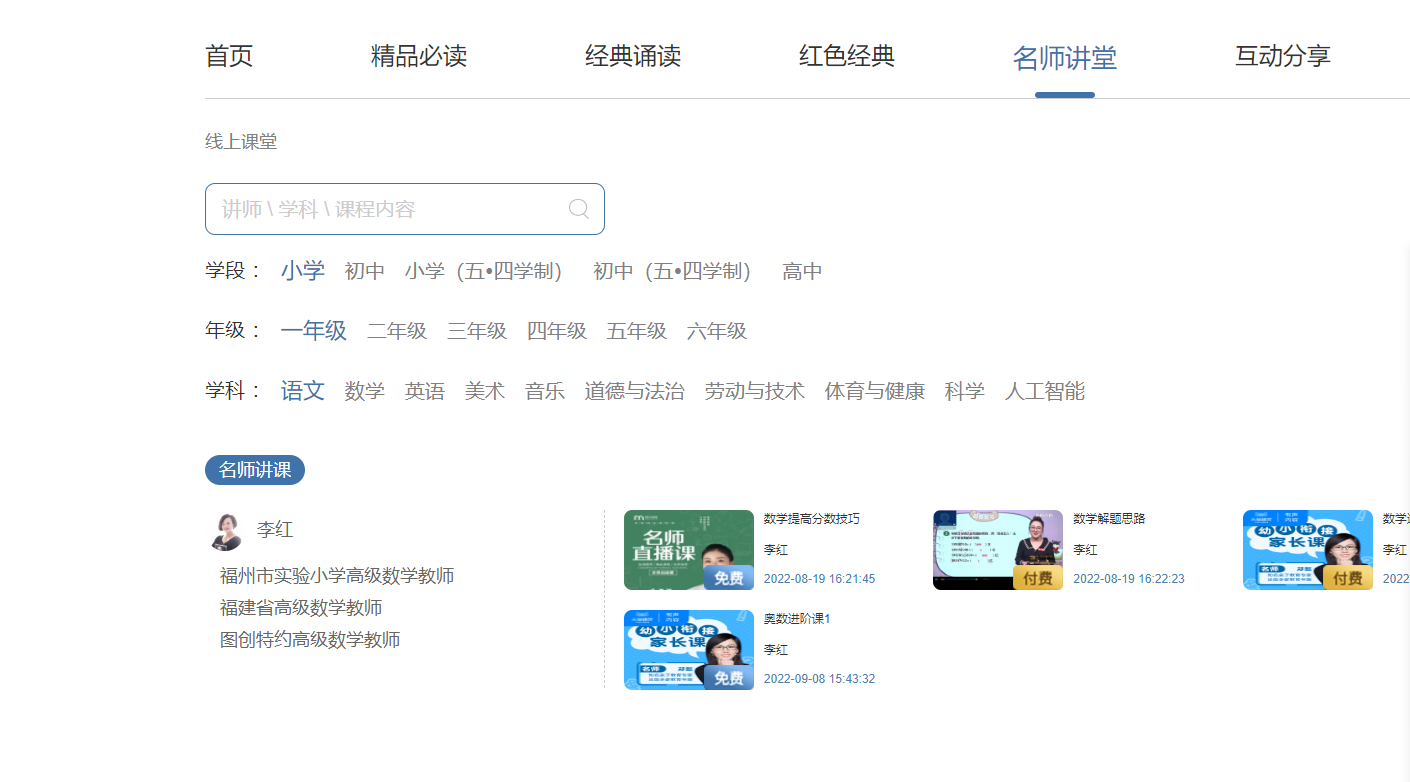The image size is (1410, 782).
Task: Open the partially visible third course thumbnail
Action: (1308, 550)
